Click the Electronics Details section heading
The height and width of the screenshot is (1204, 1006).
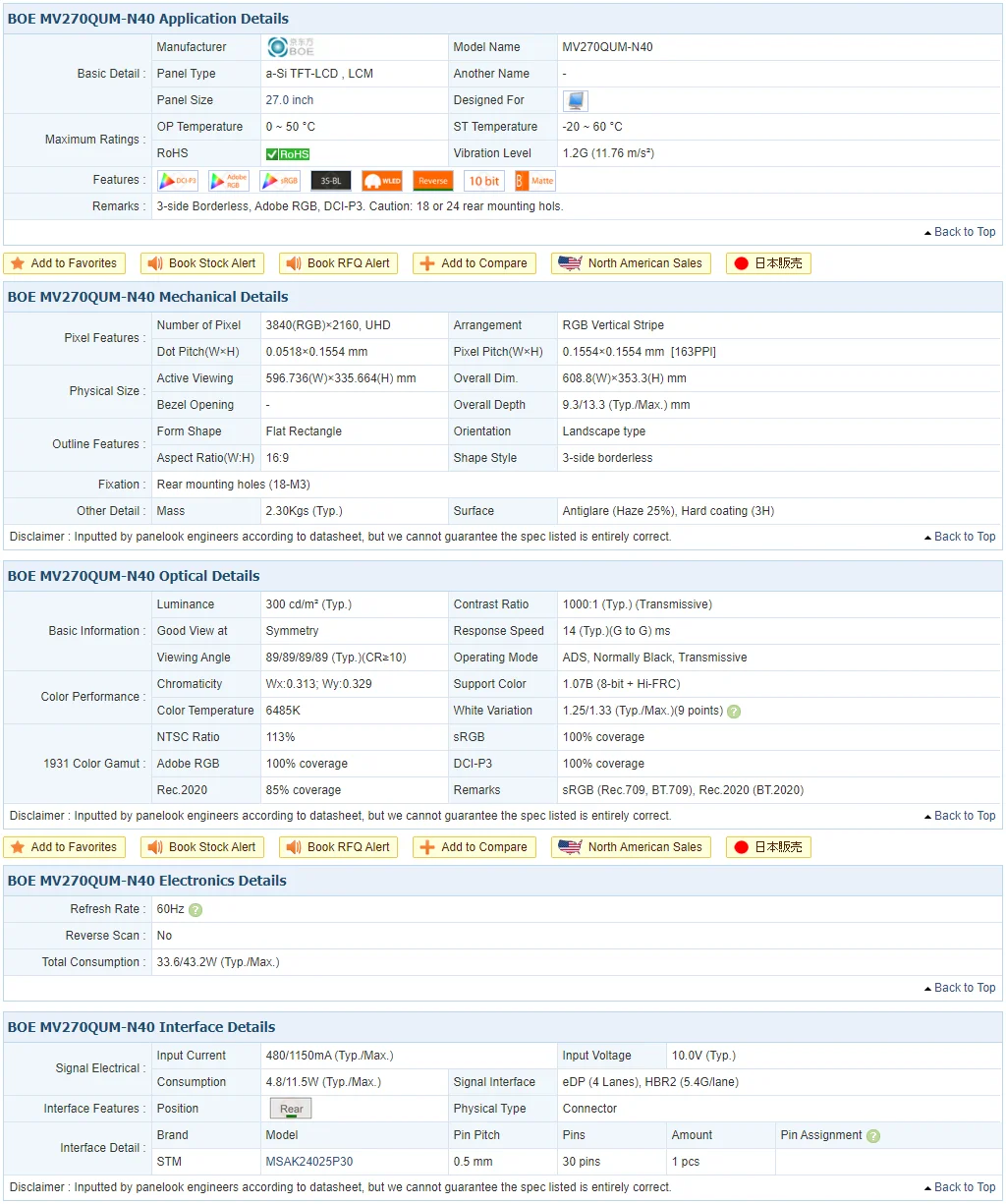point(147,881)
